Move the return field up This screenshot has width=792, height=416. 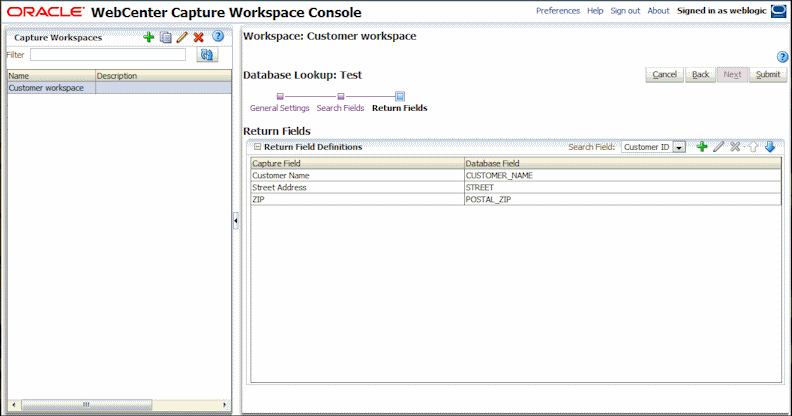tap(753, 147)
